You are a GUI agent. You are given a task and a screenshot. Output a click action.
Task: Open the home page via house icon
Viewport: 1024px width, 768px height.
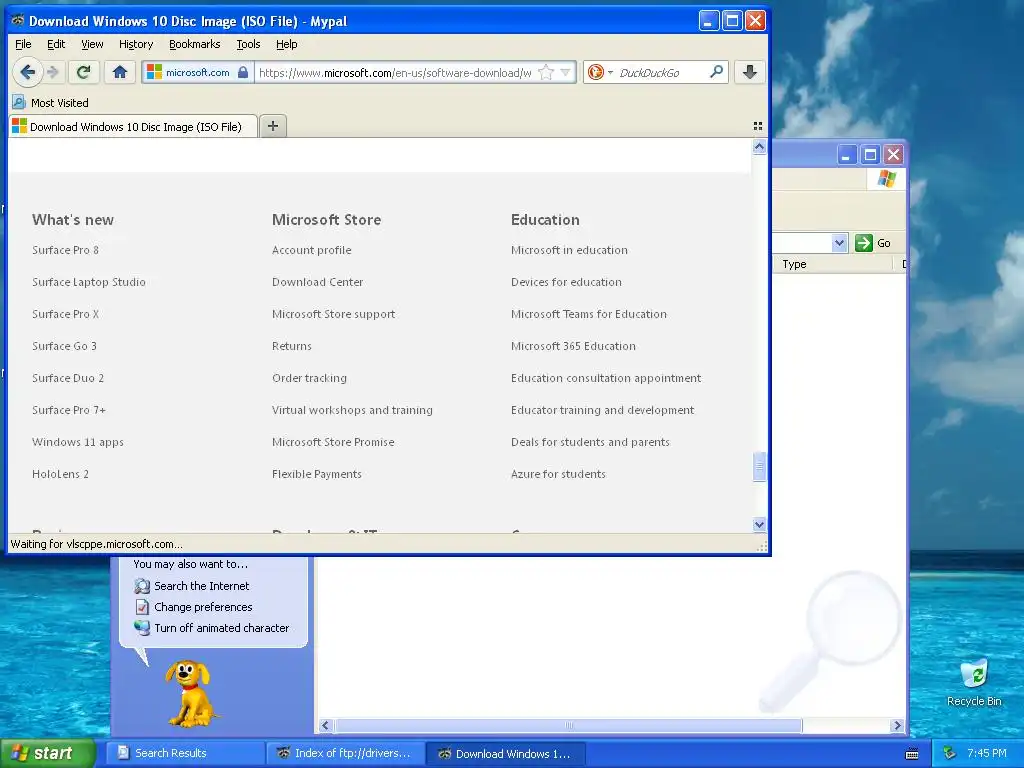pyautogui.click(x=120, y=72)
